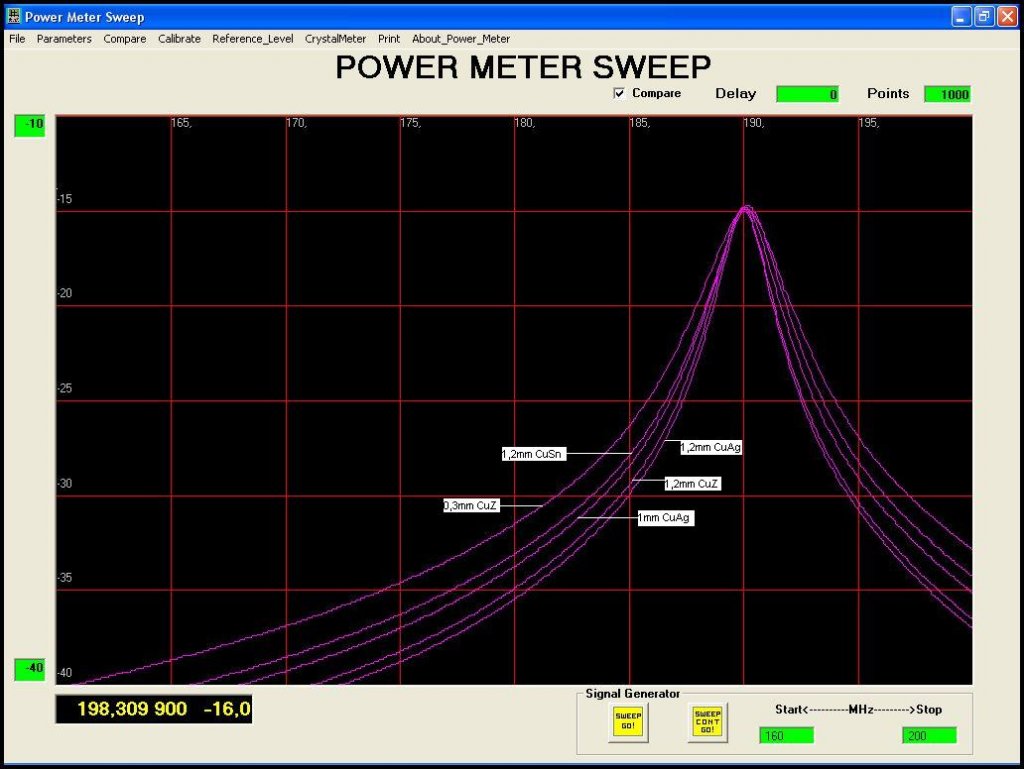Click the Delay value field
This screenshot has width=1024, height=769.
tap(807, 95)
